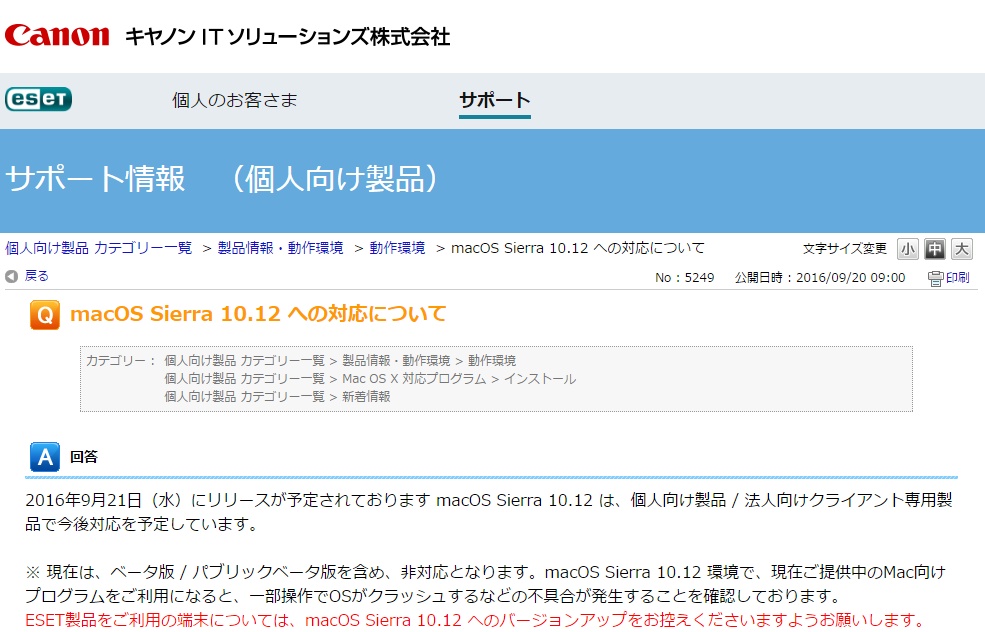The width and height of the screenshot is (985, 632).
Task: Click the printer icon
Action: [x=935, y=278]
